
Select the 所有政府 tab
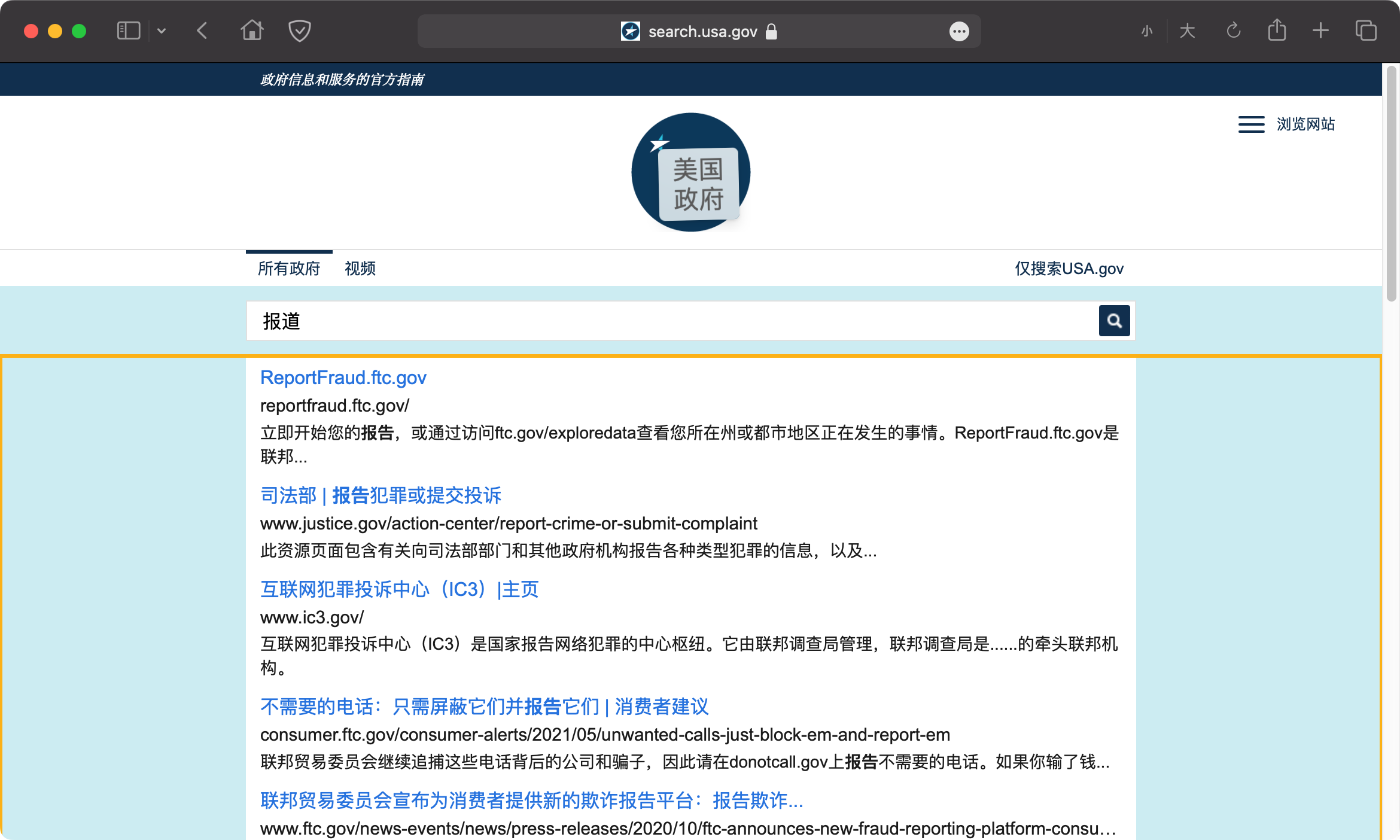(289, 268)
